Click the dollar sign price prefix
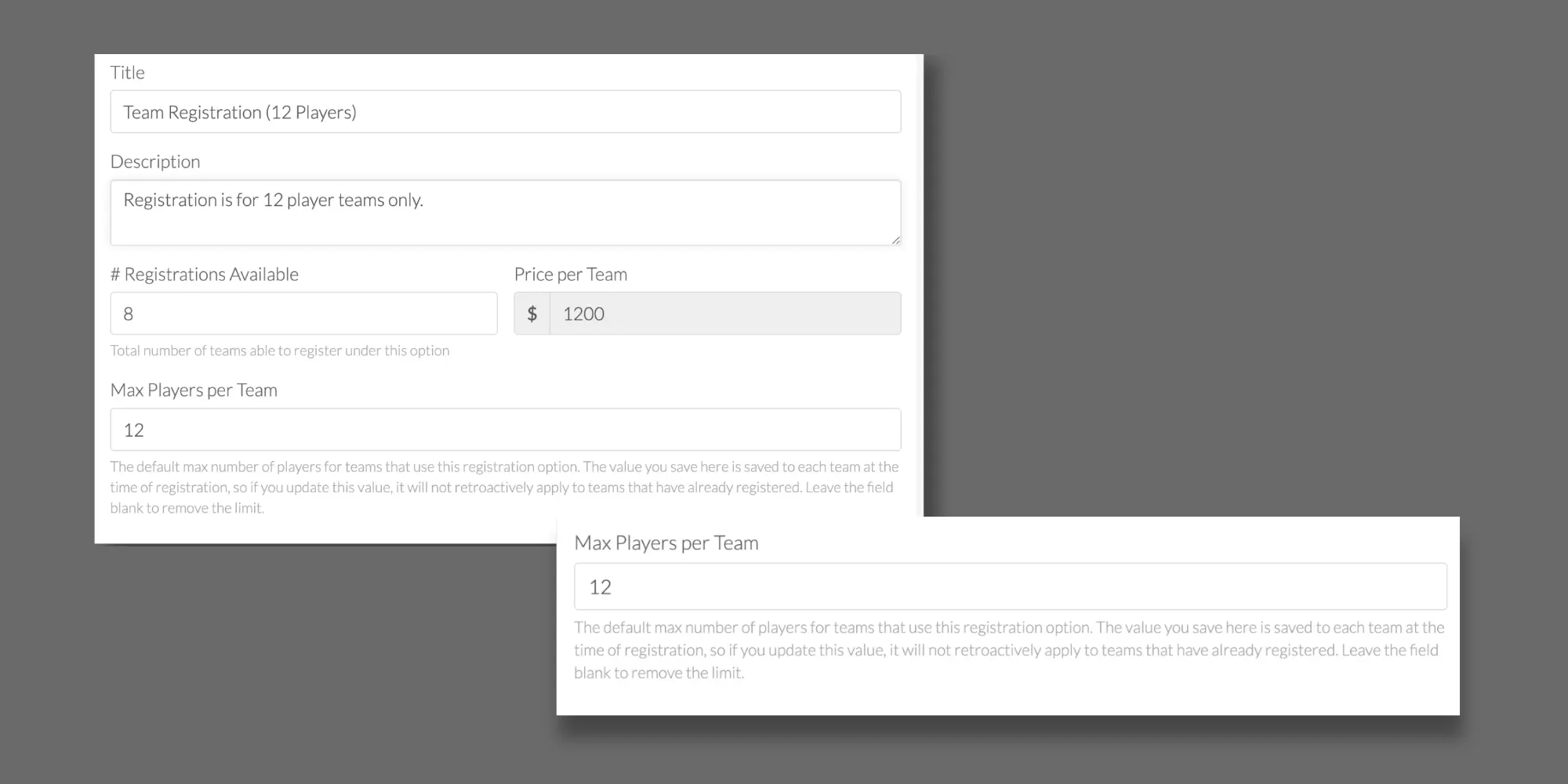1568x784 pixels. (532, 314)
